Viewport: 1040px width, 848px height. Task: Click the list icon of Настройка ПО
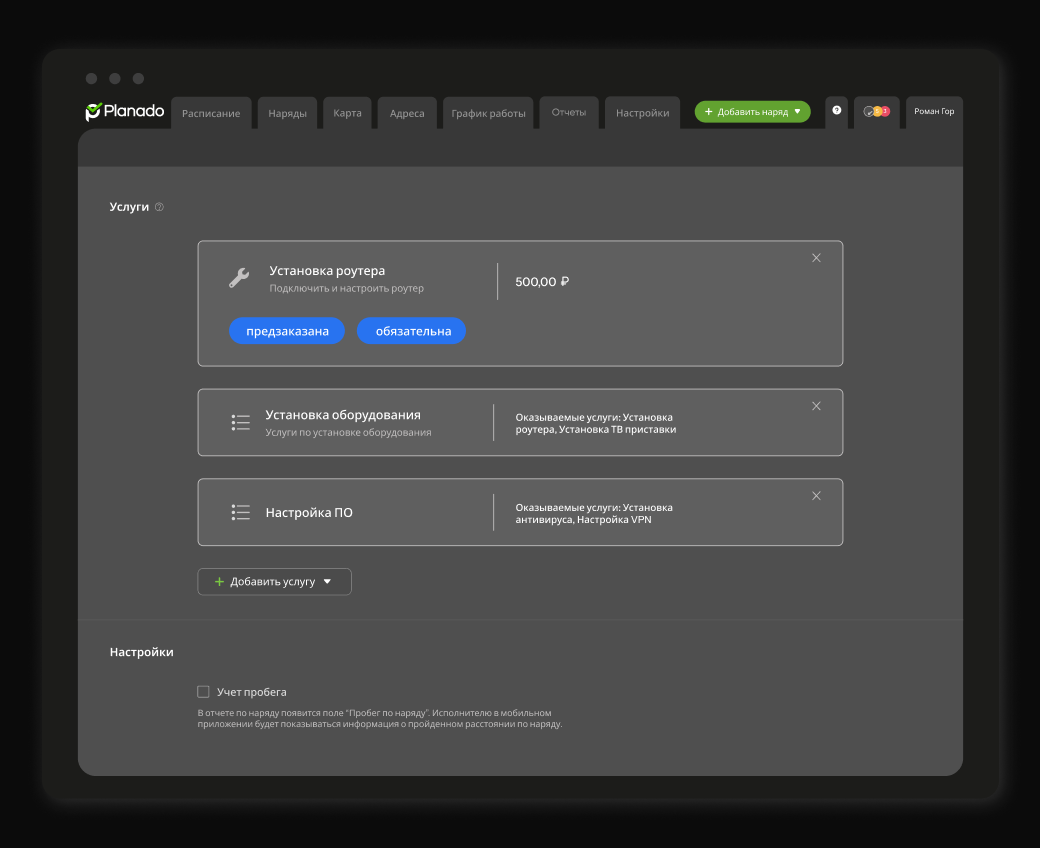pyautogui.click(x=240, y=513)
